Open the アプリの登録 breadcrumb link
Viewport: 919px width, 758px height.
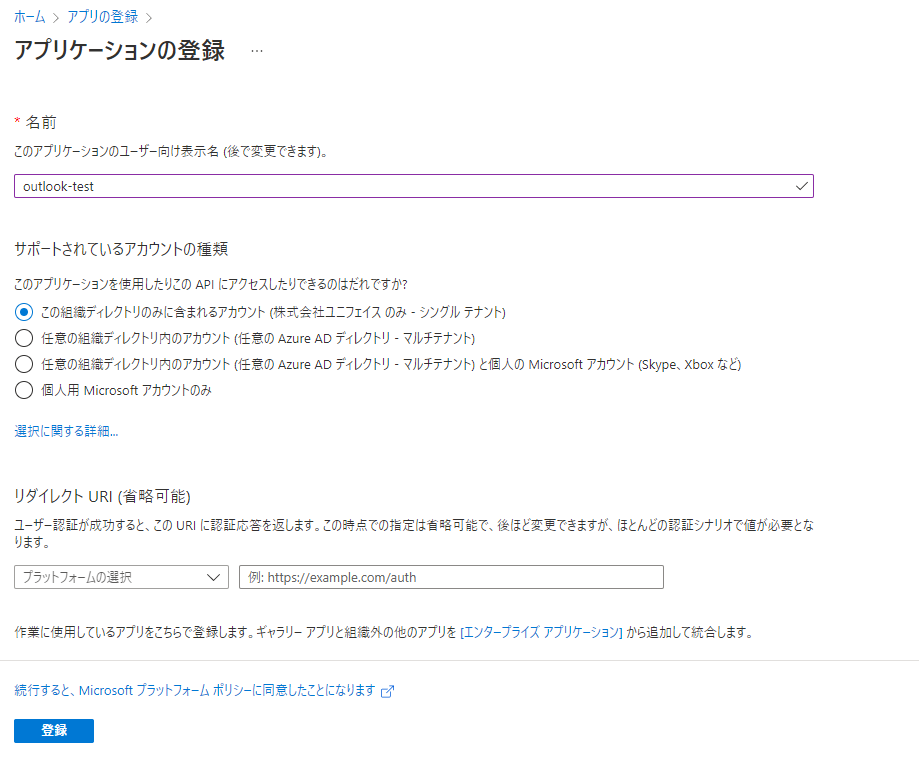(x=103, y=17)
